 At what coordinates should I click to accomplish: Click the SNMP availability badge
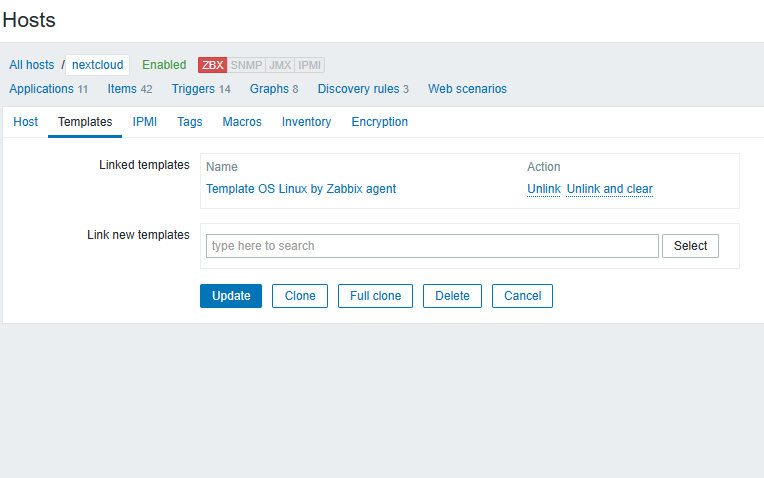coord(246,65)
